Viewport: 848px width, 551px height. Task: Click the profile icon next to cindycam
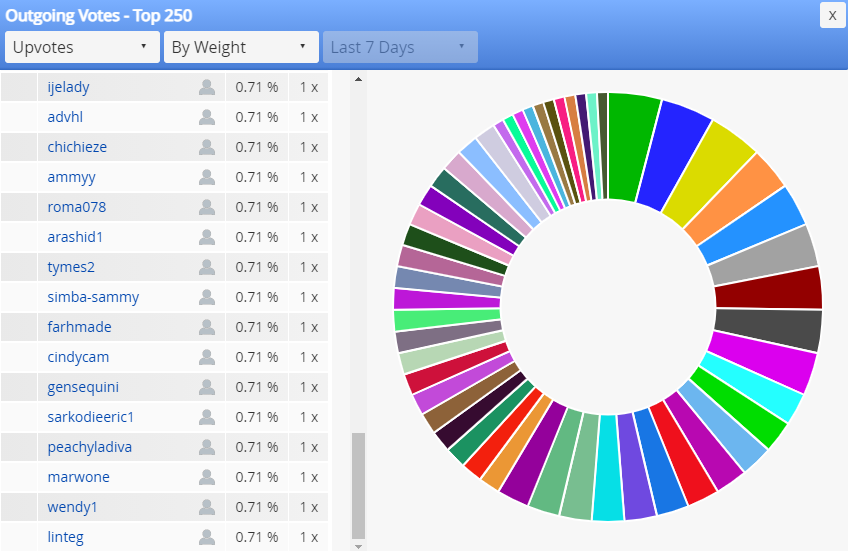[207, 357]
